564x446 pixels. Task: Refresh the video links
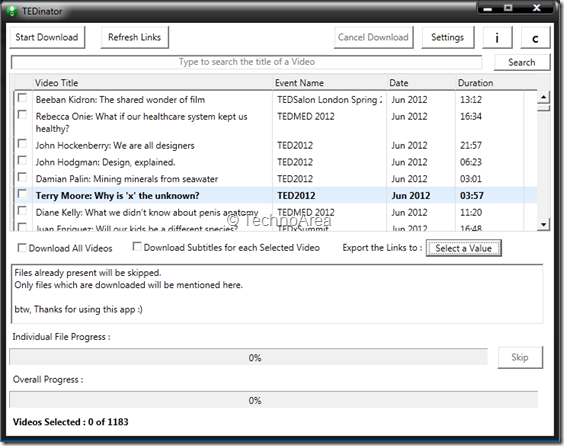(135, 37)
